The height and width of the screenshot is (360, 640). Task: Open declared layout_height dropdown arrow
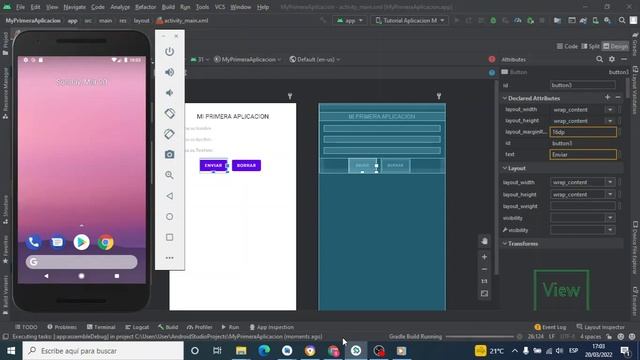(x=610, y=121)
